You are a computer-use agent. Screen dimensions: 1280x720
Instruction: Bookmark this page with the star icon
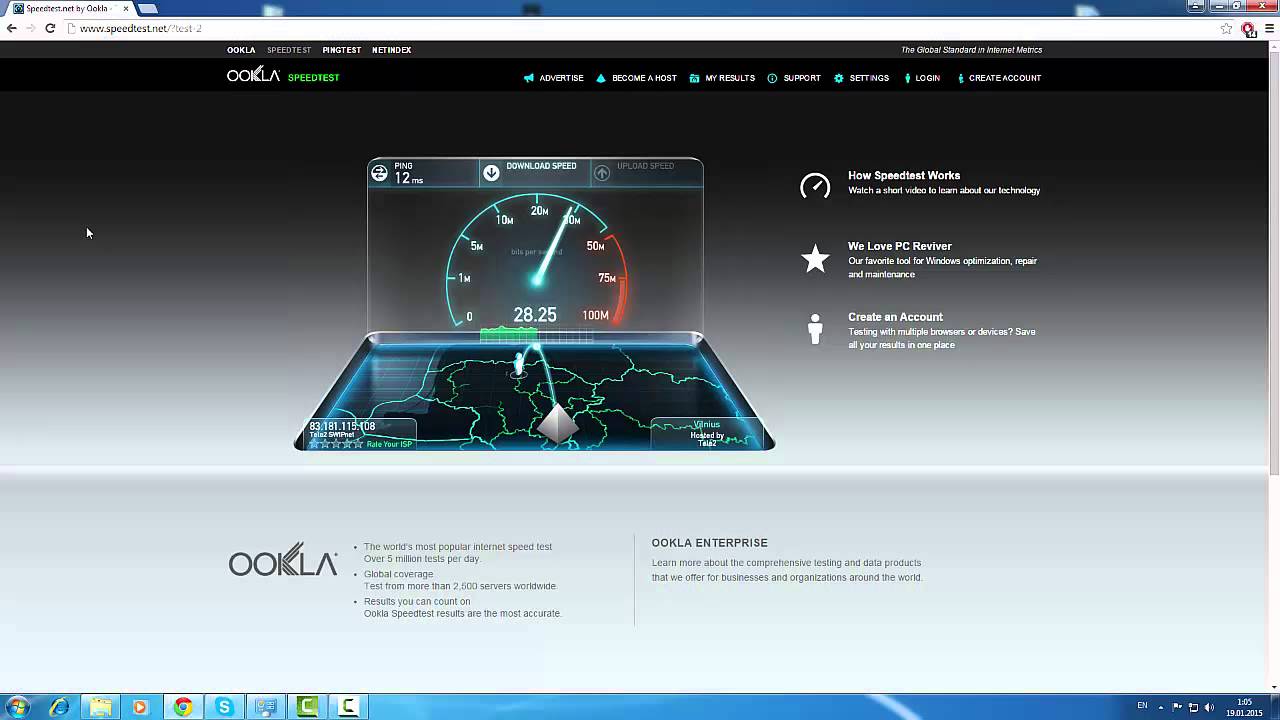[1226, 28]
